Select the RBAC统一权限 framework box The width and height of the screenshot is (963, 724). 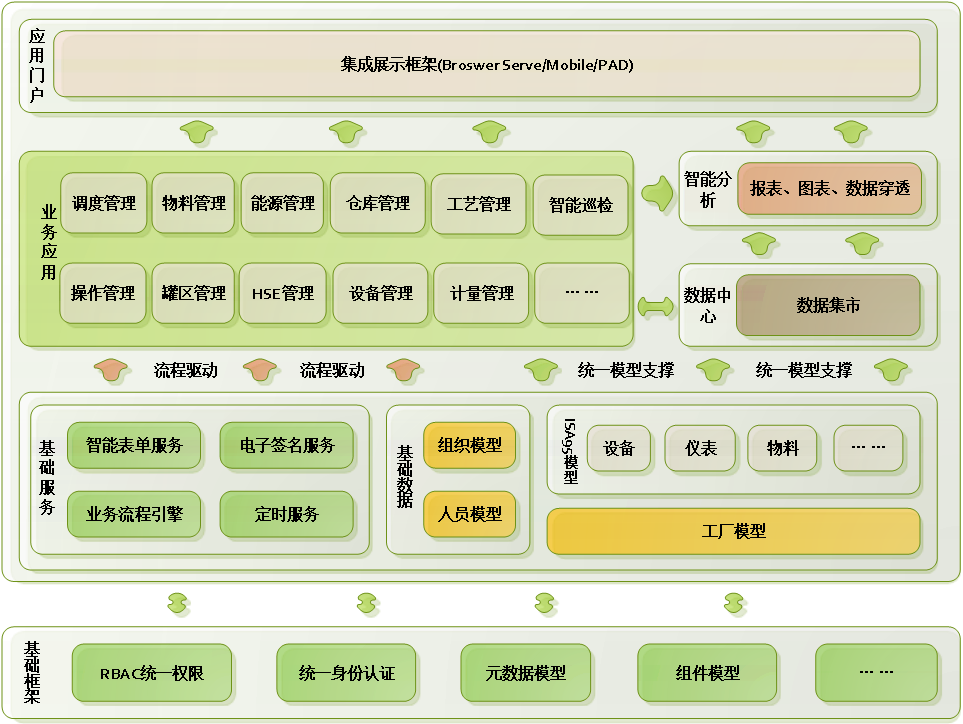[152, 673]
